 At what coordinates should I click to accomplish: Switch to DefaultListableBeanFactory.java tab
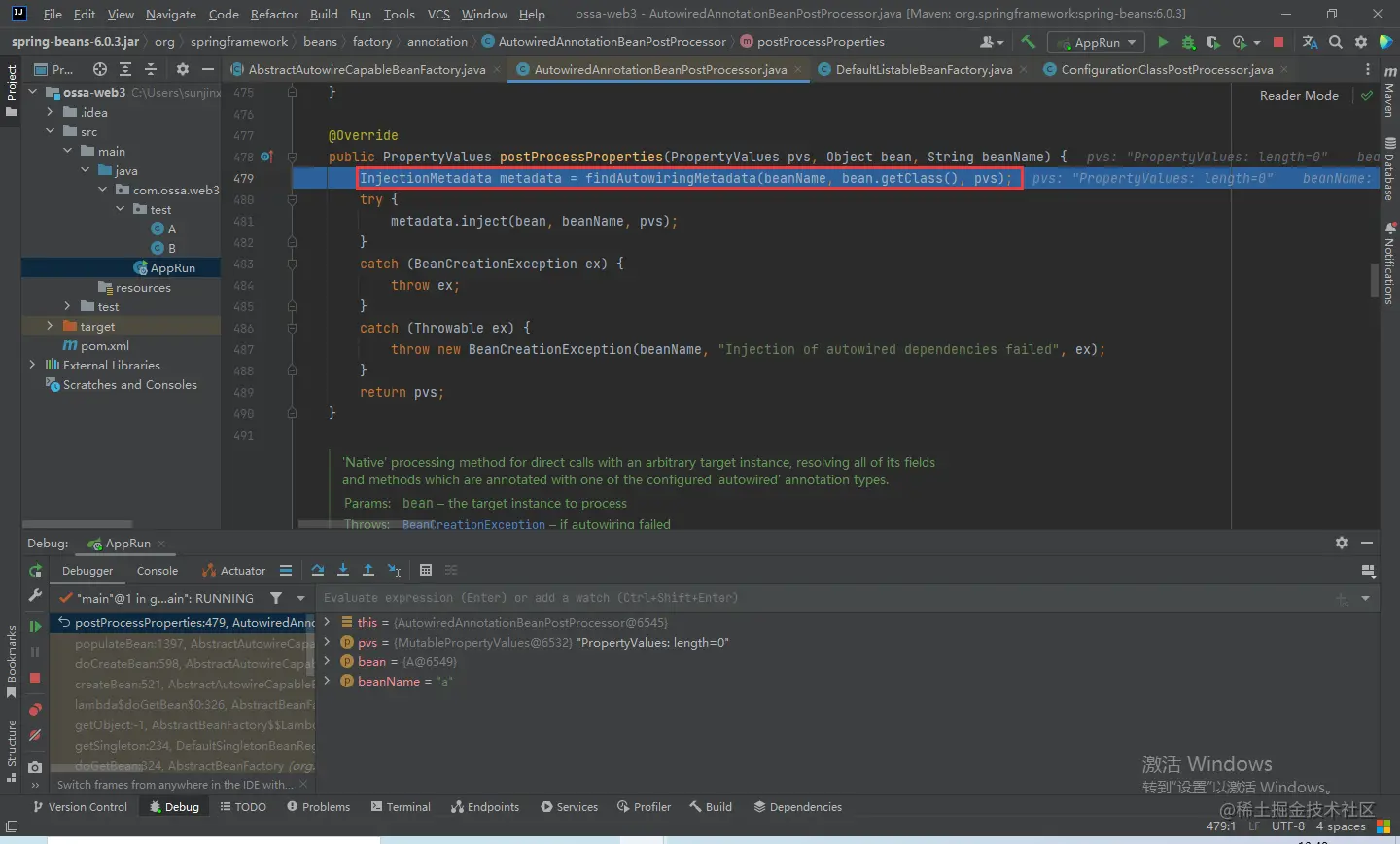coord(924,69)
